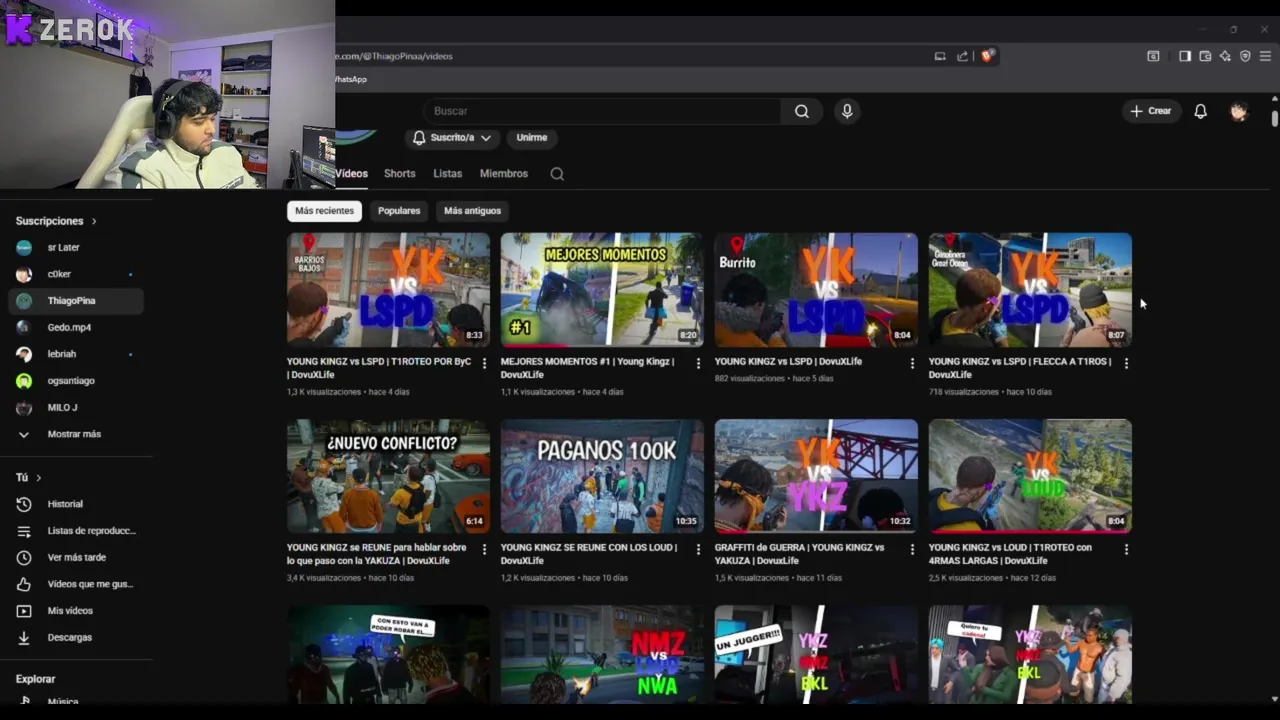Open video title MEJORES MOMENTOS #1 | Young Kingz
This screenshot has width=1280, height=720.
(x=588, y=368)
